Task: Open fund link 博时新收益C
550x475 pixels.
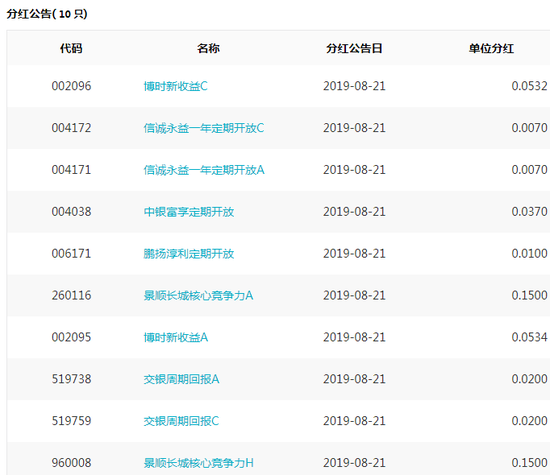Action: coord(175,86)
